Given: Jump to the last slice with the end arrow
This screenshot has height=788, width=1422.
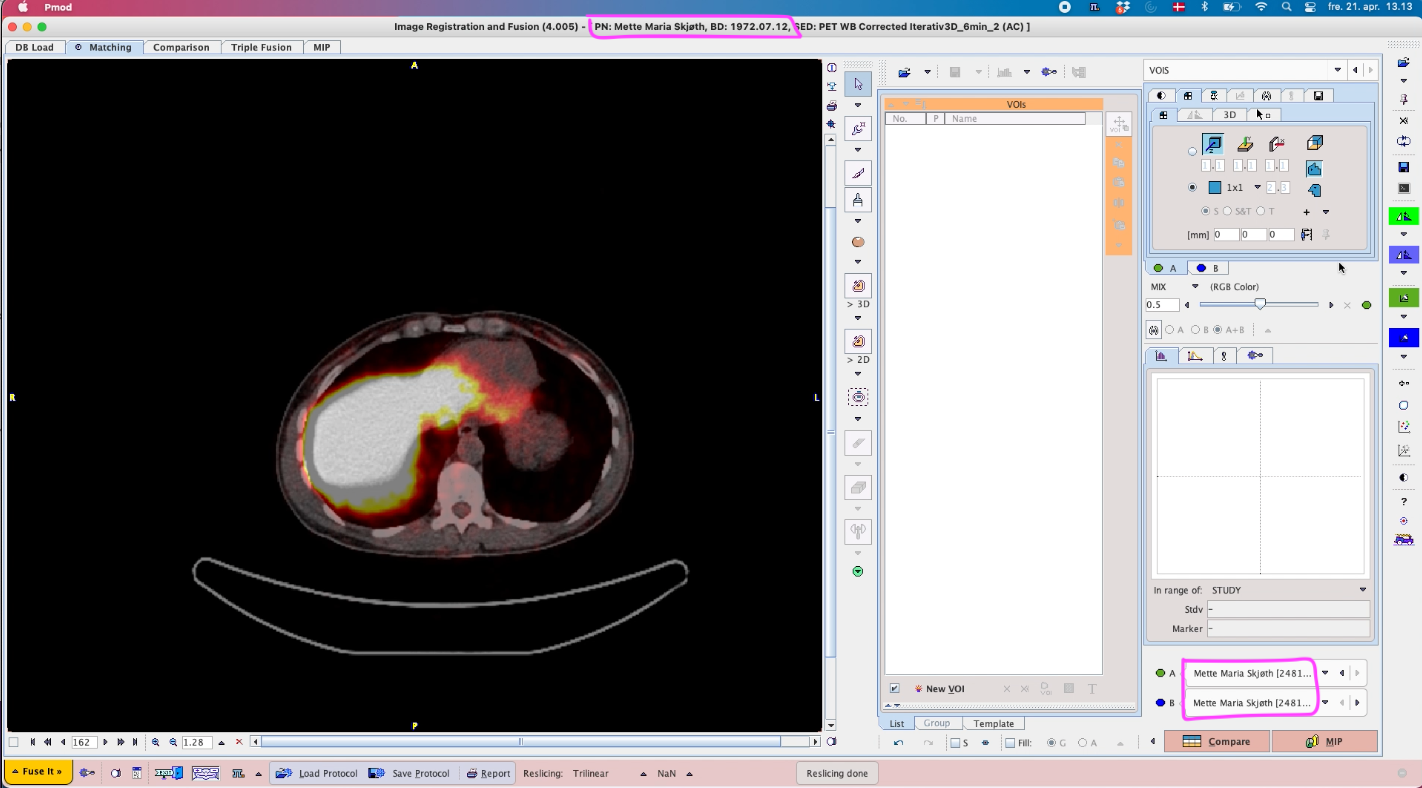Looking at the screenshot, I should coord(135,742).
